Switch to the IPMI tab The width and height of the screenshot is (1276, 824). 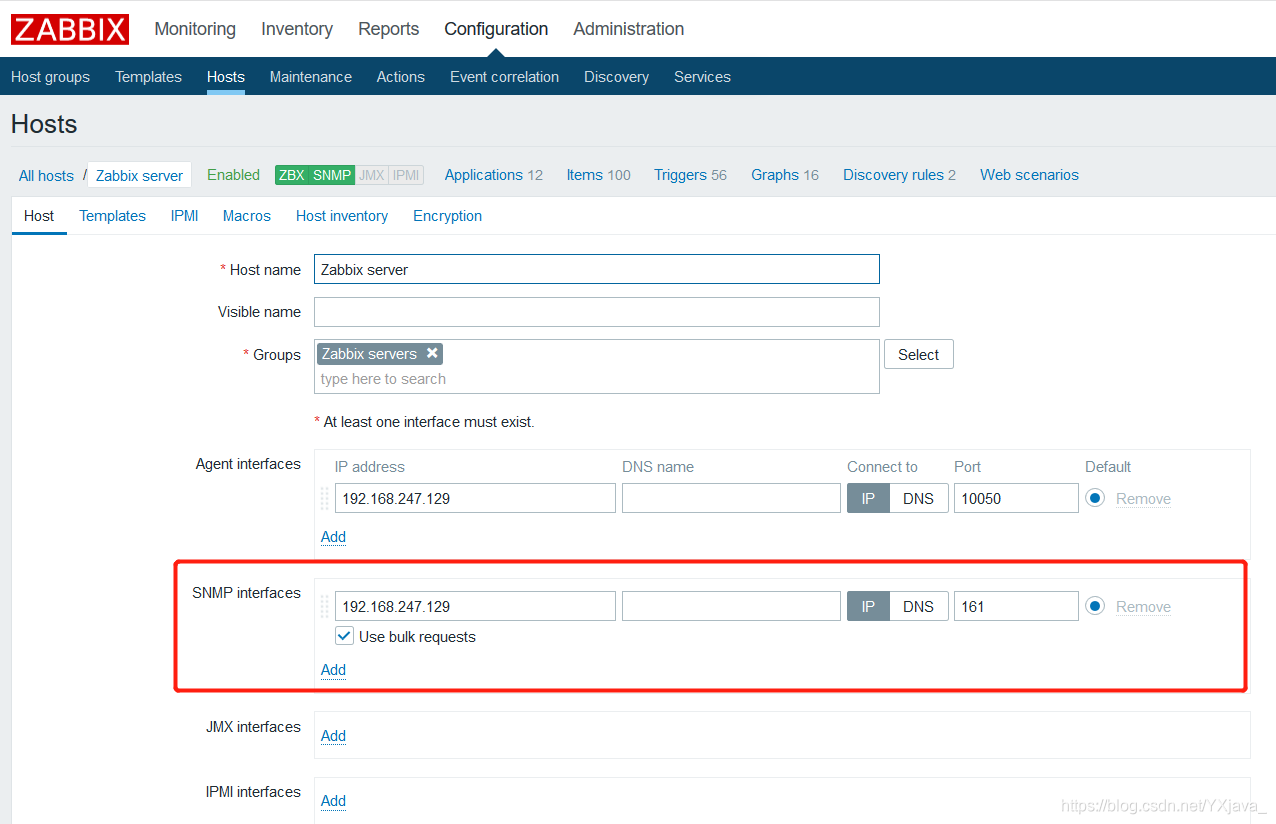point(184,216)
